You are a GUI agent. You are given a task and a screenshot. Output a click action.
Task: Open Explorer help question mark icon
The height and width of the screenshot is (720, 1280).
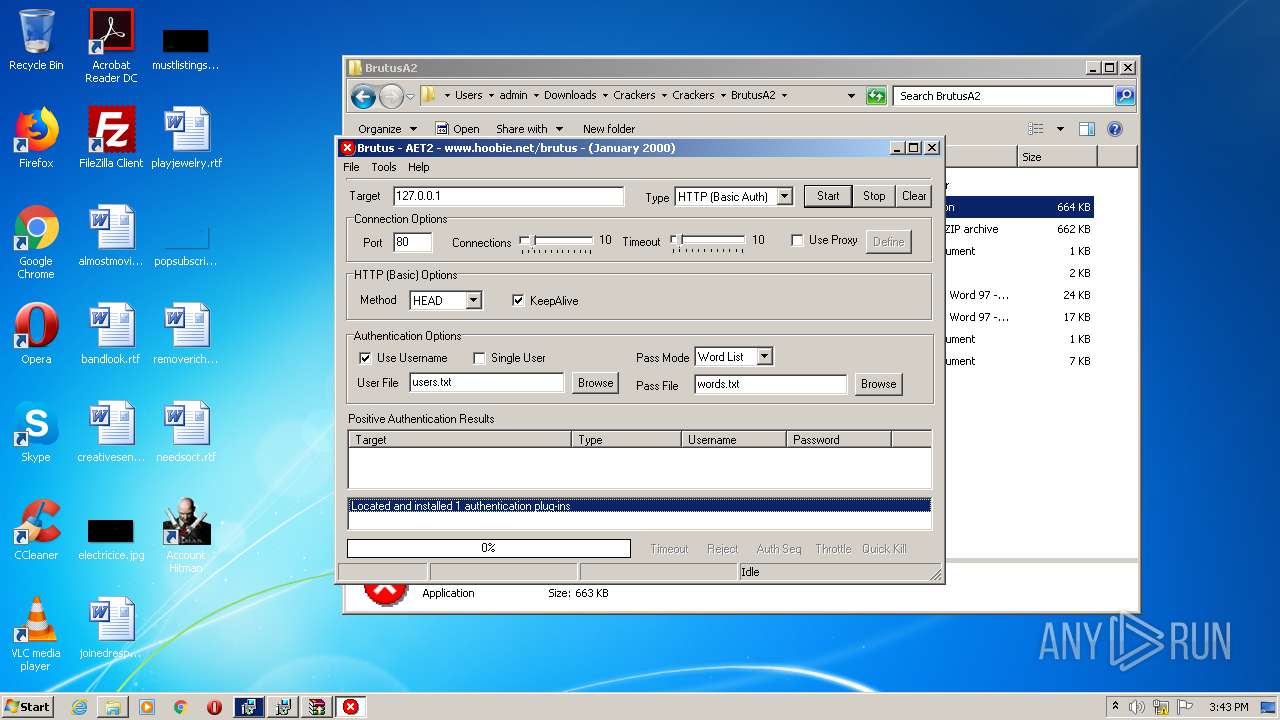[x=1115, y=129]
